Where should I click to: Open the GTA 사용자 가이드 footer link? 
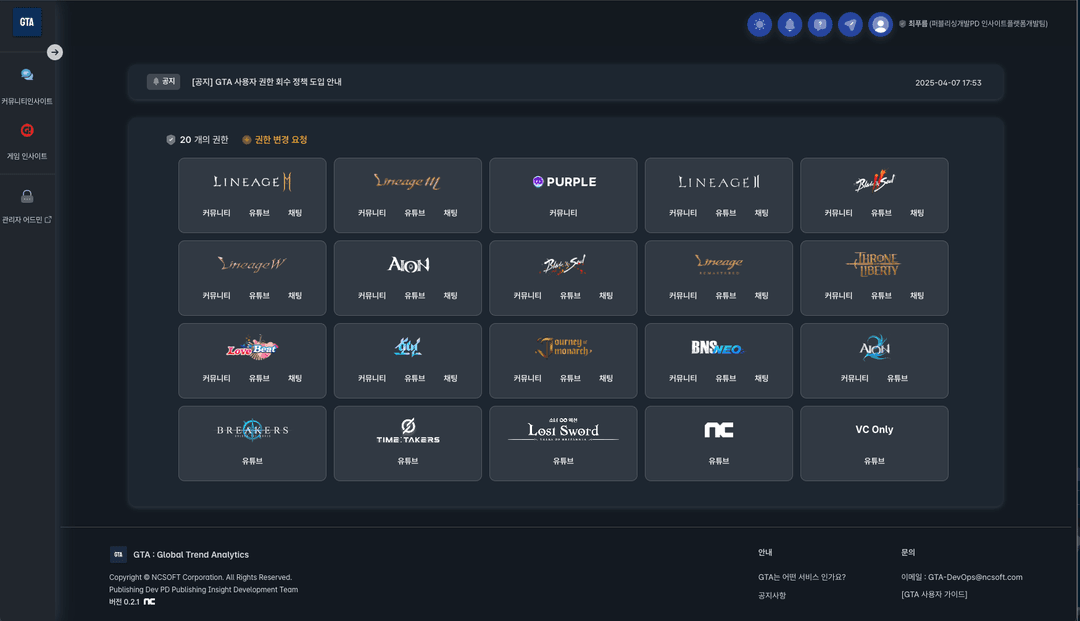pyautogui.click(x=934, y=595)
